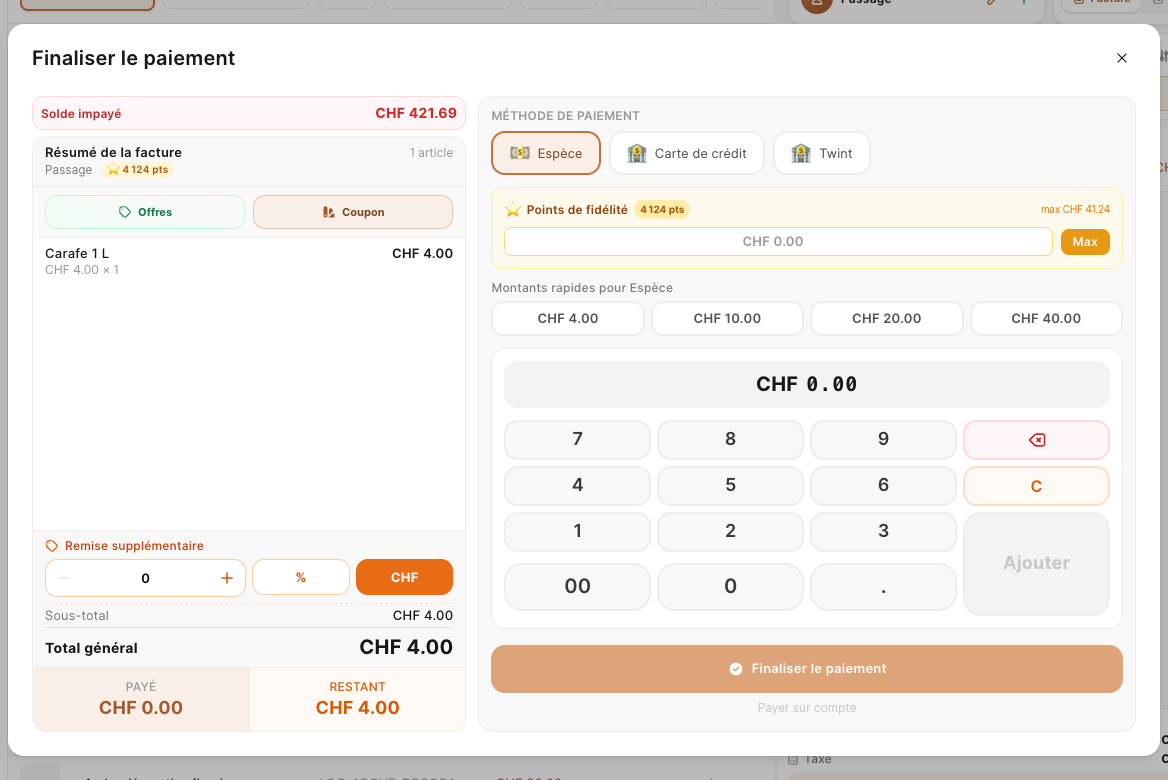Viewport: 1168px width, 780px height.
Task: Choose quick amount CHF 10.00
Action: (x=727, y=318)
